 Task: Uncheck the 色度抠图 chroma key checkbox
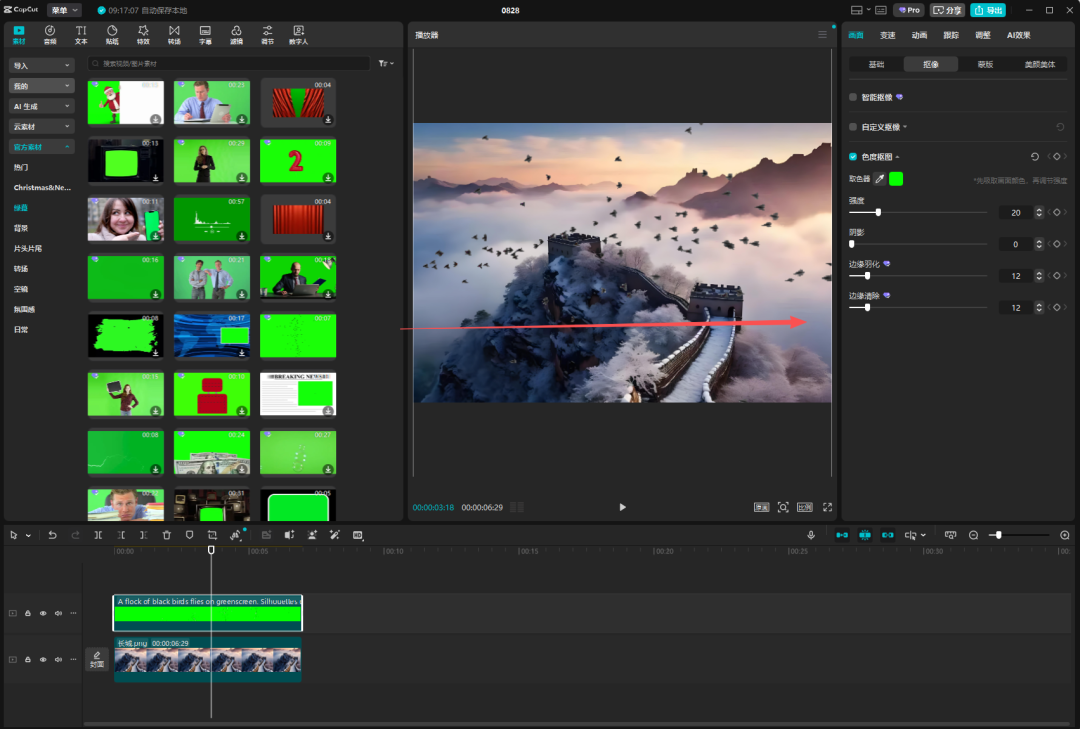(x=853, y=157)
